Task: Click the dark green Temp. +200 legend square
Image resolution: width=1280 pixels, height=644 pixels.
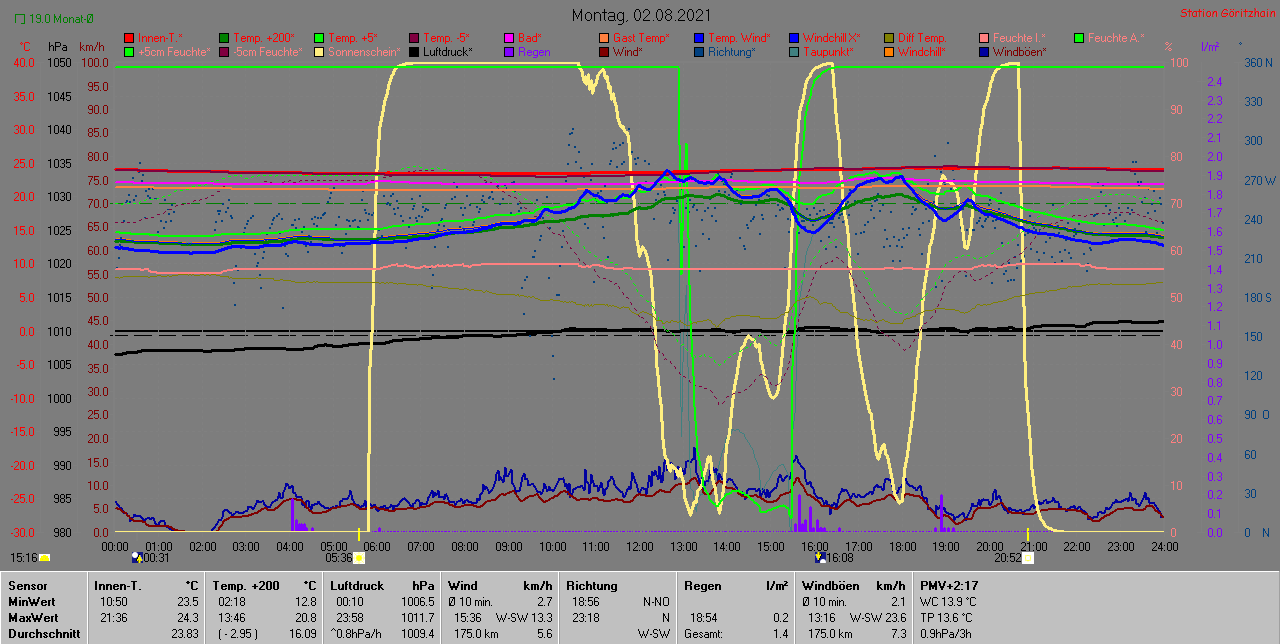Action: [223, 38]
